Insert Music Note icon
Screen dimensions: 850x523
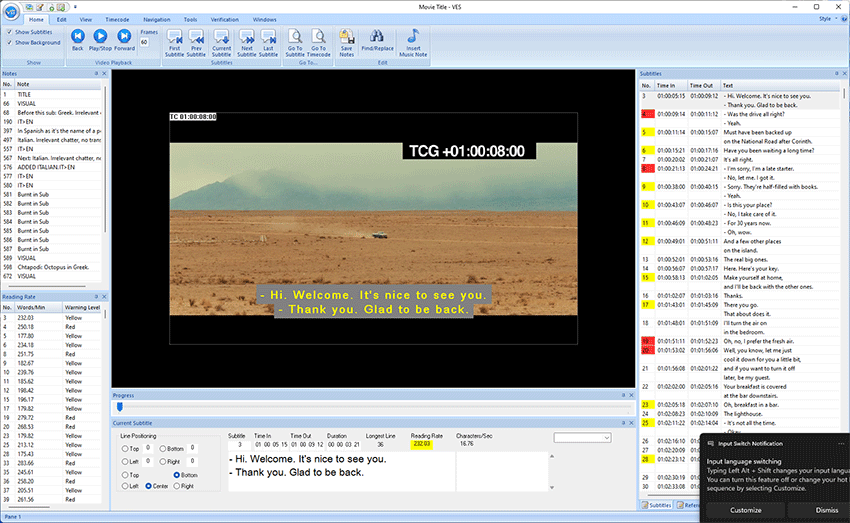pos(413,36)
